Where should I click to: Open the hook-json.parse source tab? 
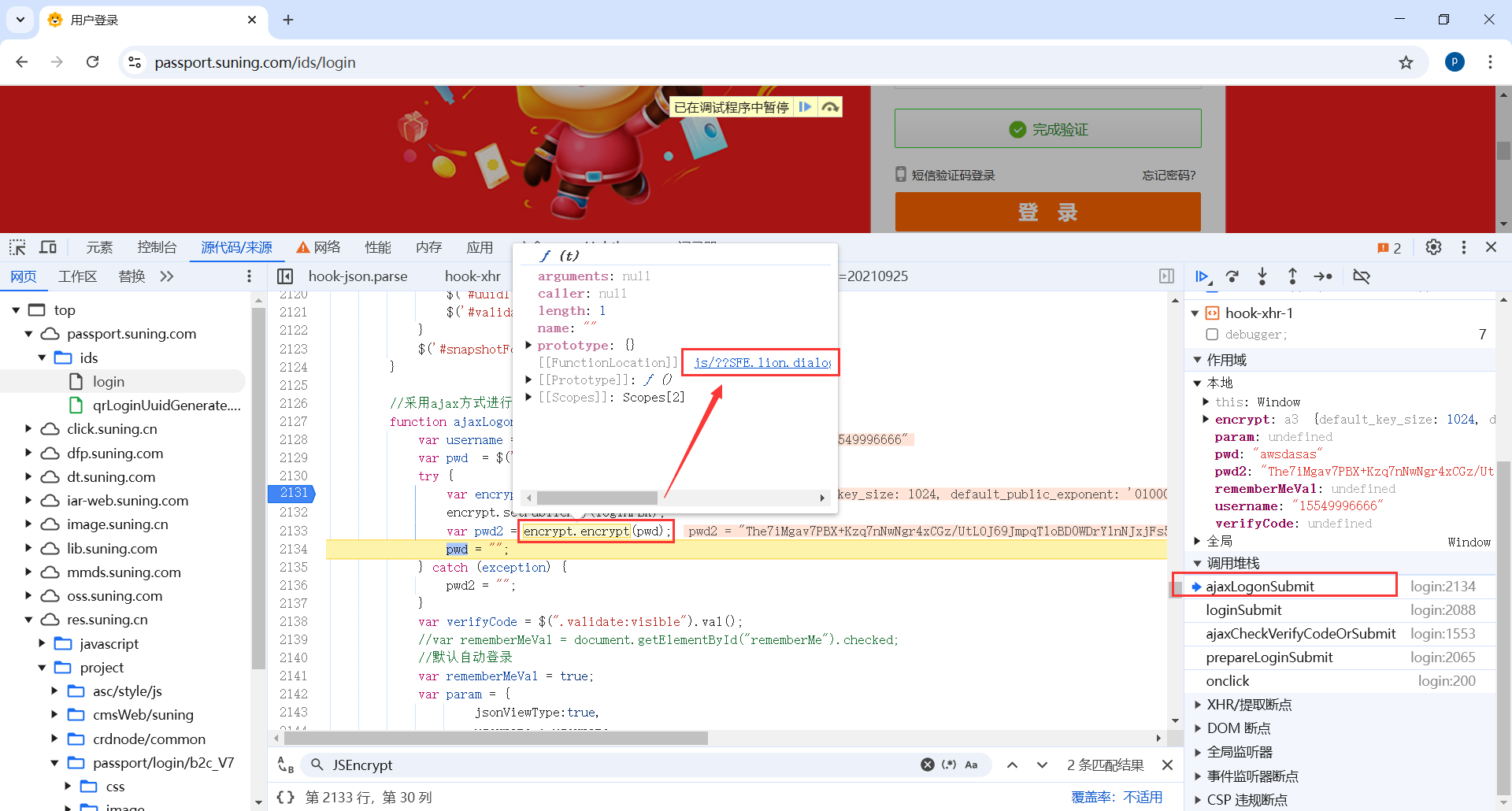(358, 276)
